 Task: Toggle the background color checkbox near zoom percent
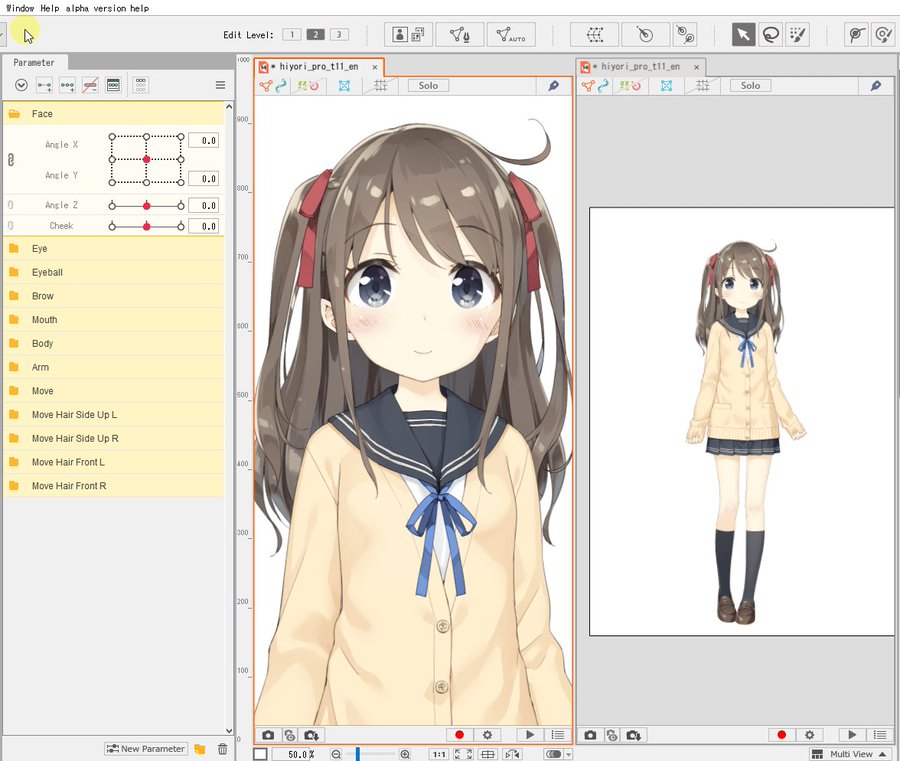tap(260, 754)
